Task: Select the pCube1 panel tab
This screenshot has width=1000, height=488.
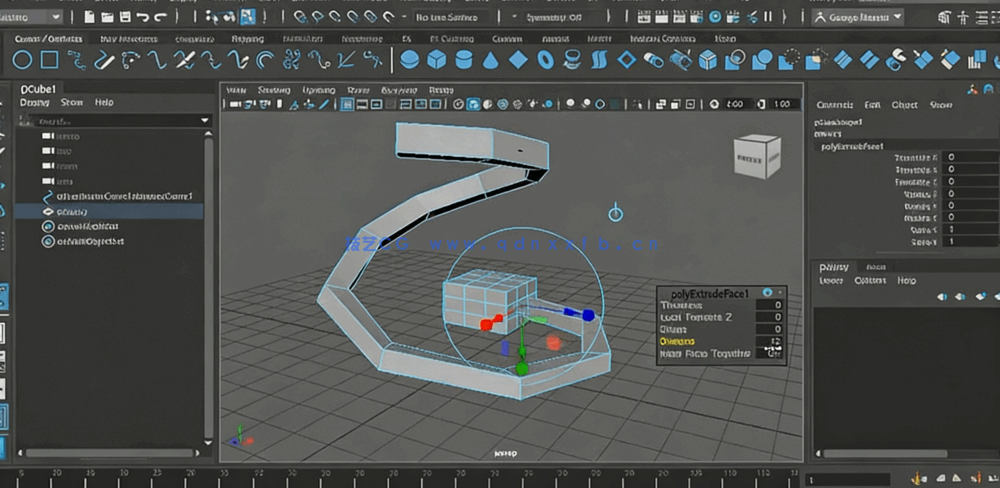Action: coord(38,89)
